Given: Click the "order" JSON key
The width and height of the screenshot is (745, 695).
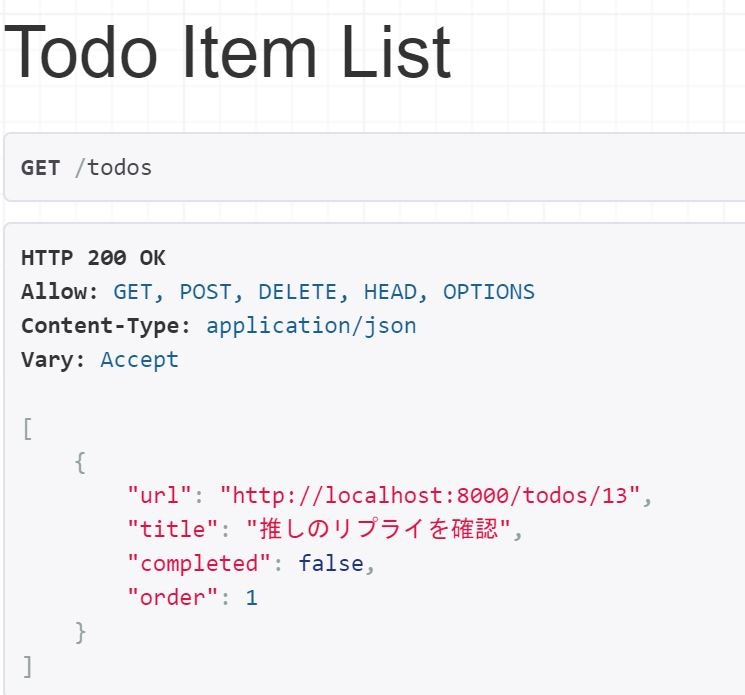Looking at the screenshot, I should pos(172,598).
